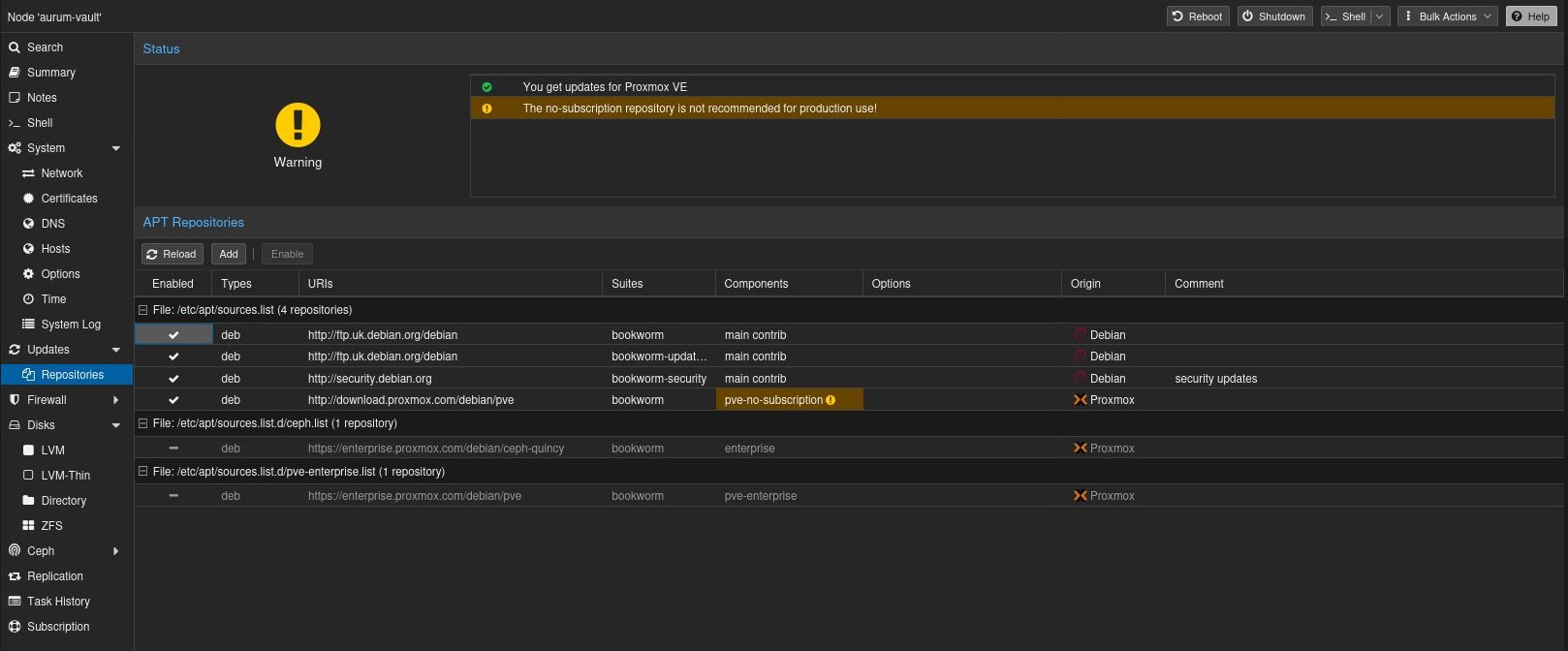The width and height of the screenshot is (1568, 651).
Task: Click the Shell terminal icon in sidebar
Action: (15, 123)
